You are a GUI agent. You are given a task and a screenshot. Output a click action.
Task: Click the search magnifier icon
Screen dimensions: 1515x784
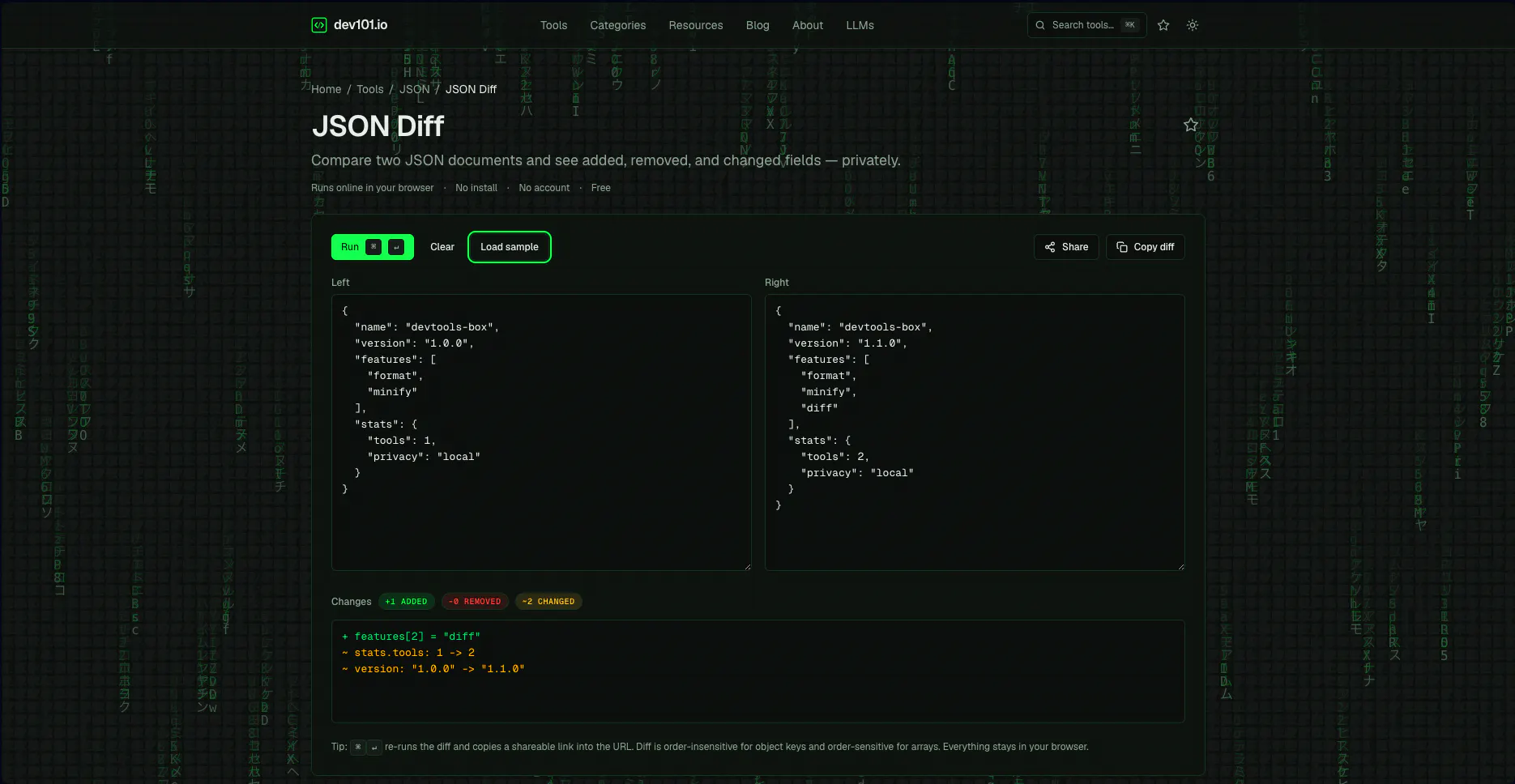click(x=1040, y=25)
